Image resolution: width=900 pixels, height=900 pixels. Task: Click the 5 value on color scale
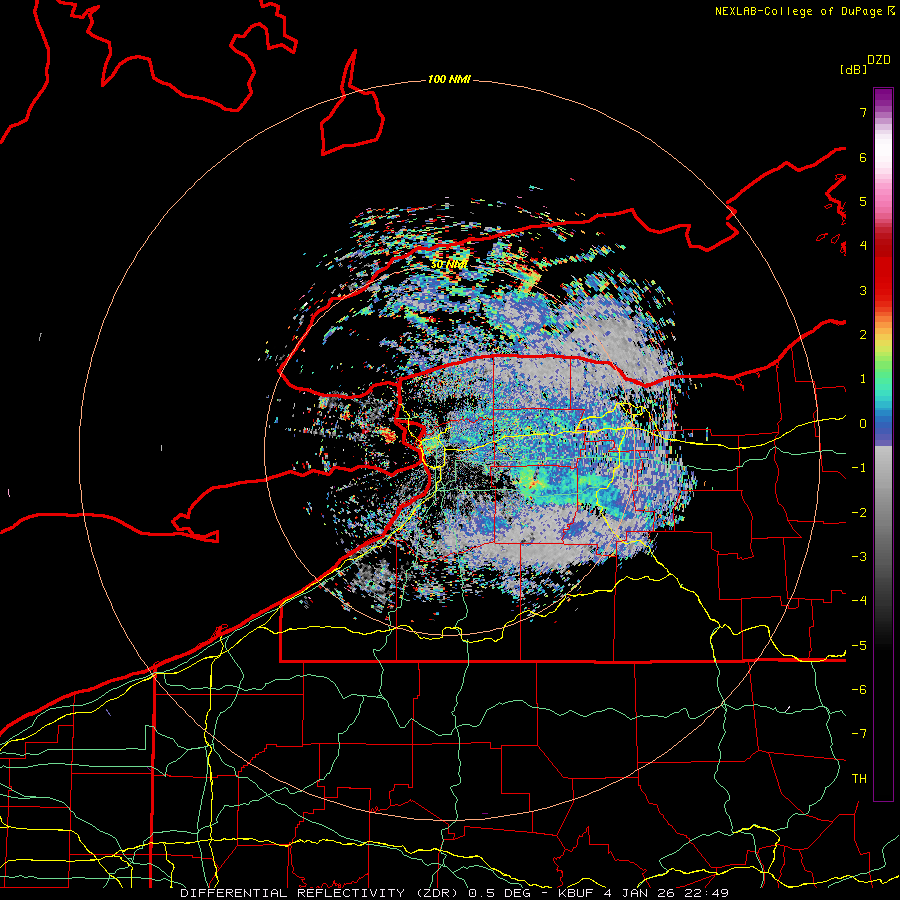point(863,201)
